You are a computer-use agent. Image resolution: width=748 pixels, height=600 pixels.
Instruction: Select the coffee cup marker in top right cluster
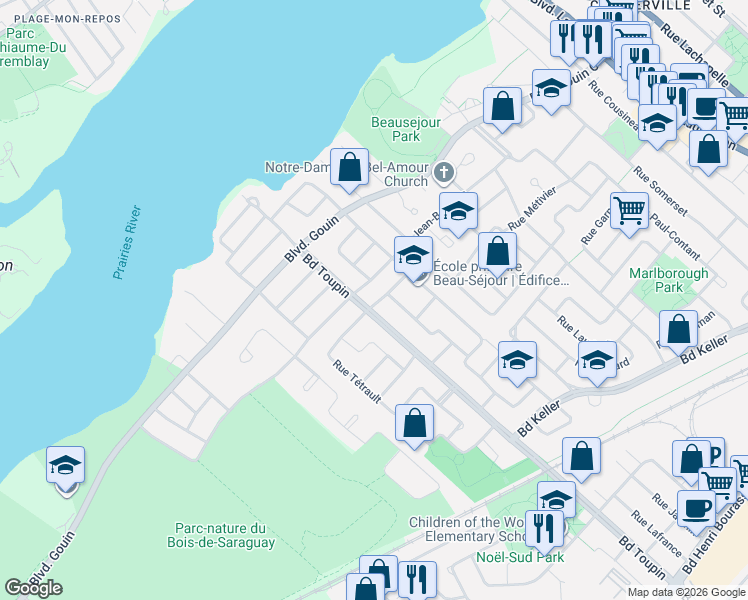tap(707, 107)
